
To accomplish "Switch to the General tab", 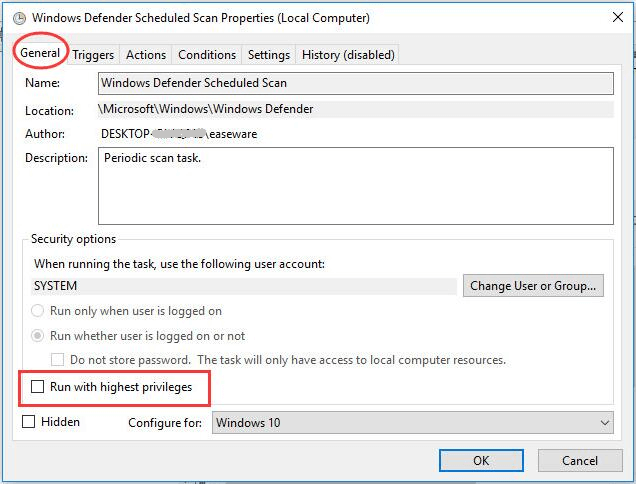I will point(41,53).
